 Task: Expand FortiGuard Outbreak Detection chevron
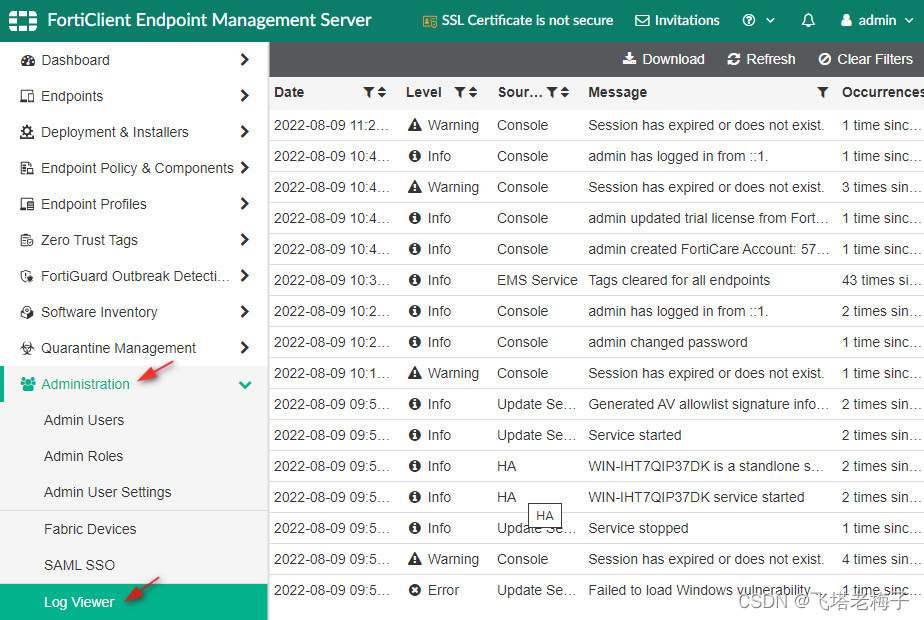(245, 275)
